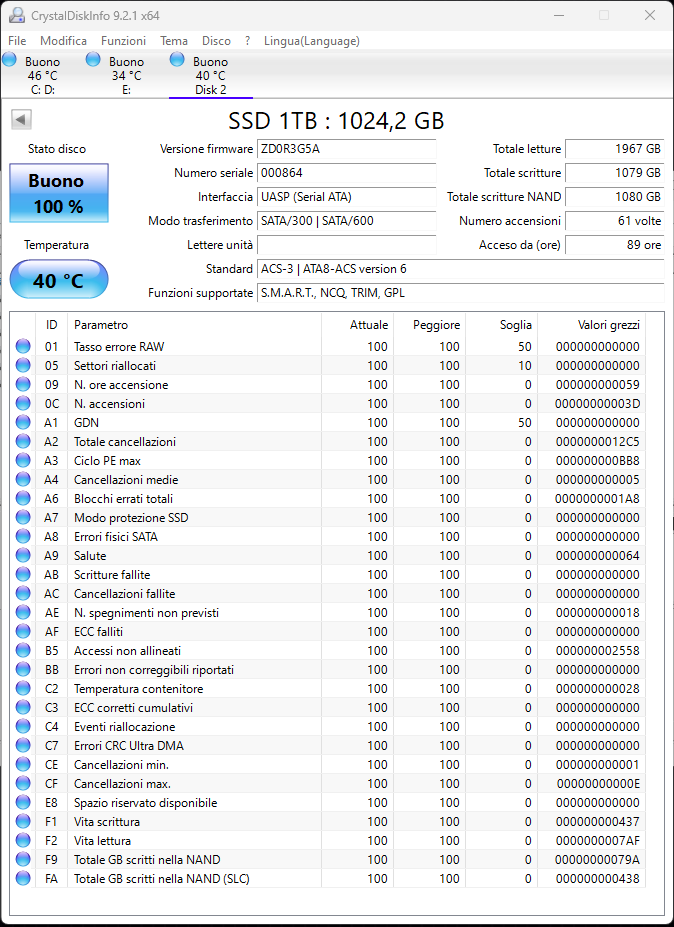Open the Funzioni menu
Viewport: 674px width, 927px height.
point(123,41)
